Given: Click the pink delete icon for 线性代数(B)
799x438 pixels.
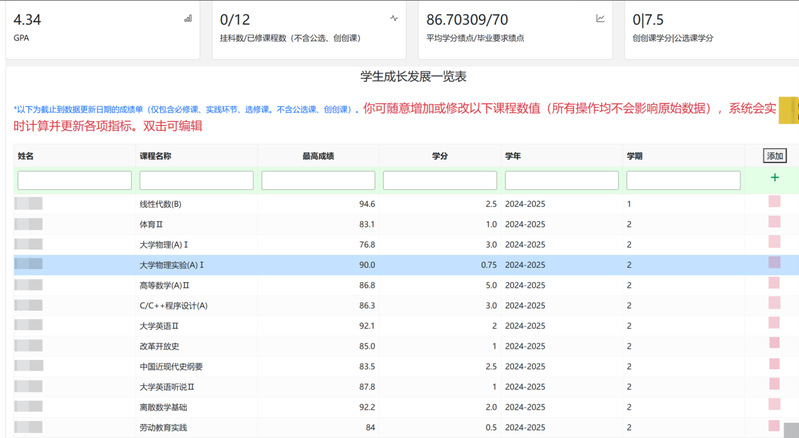Looking at the screenshot, I should tap(774, 203).
